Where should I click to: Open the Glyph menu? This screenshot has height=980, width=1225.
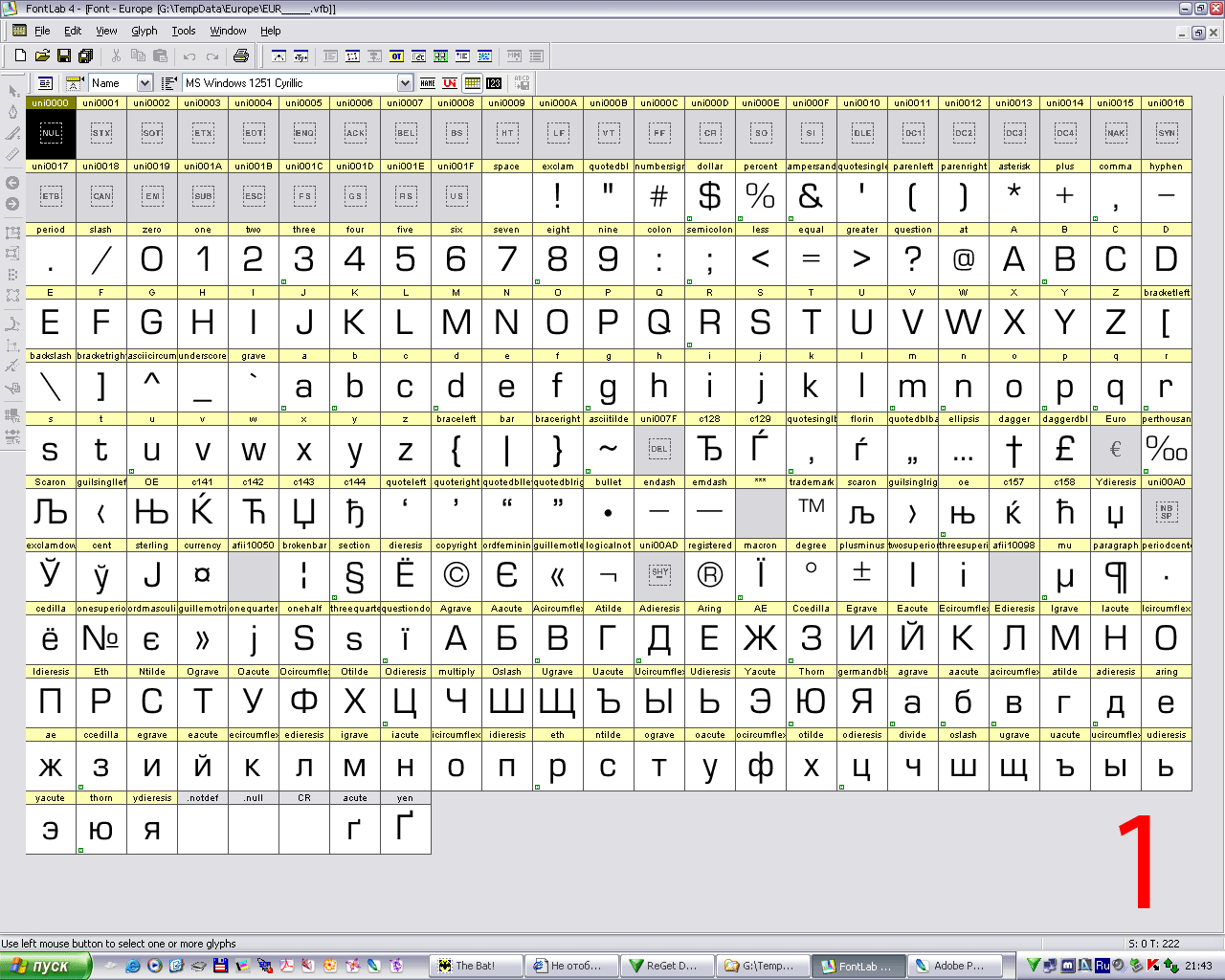[145, 31]
